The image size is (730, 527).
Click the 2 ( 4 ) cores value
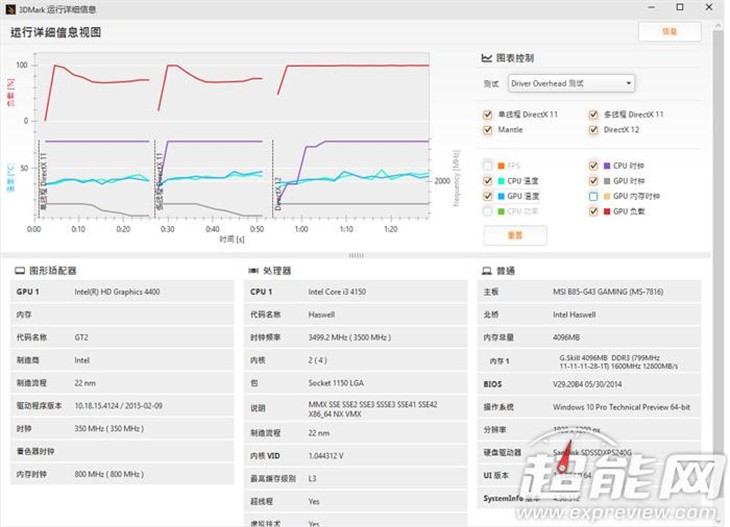[x=318, y=360]
